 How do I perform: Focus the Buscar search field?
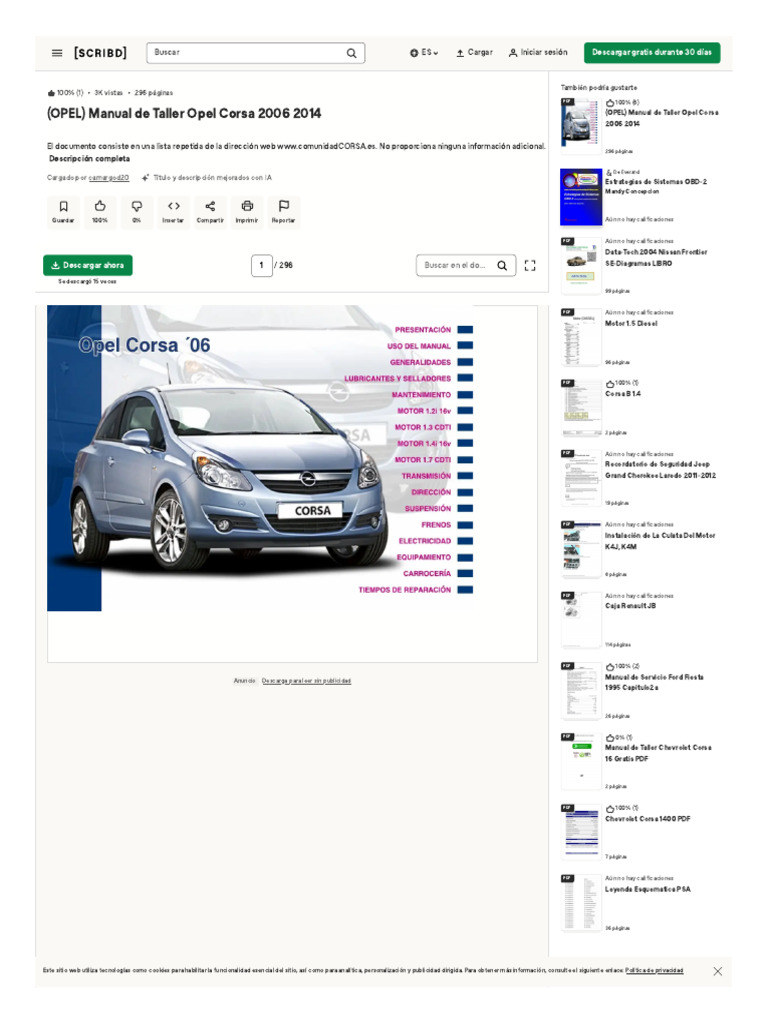click(x=256, y=53)
